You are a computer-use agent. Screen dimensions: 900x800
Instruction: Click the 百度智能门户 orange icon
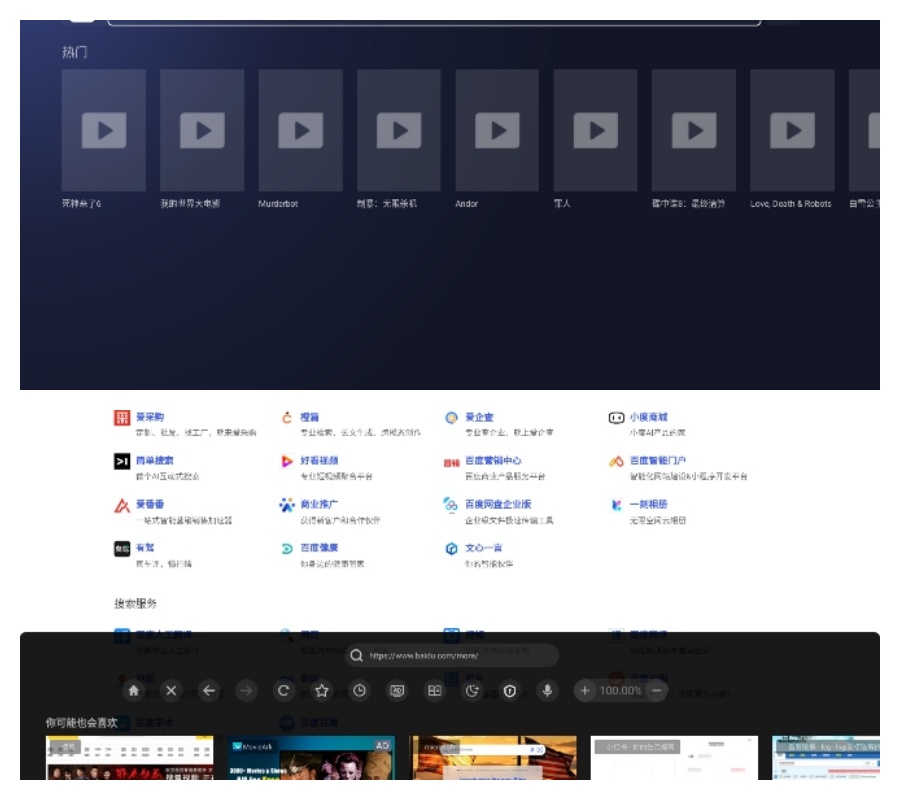pyautogui.click(x=616, y=461)
